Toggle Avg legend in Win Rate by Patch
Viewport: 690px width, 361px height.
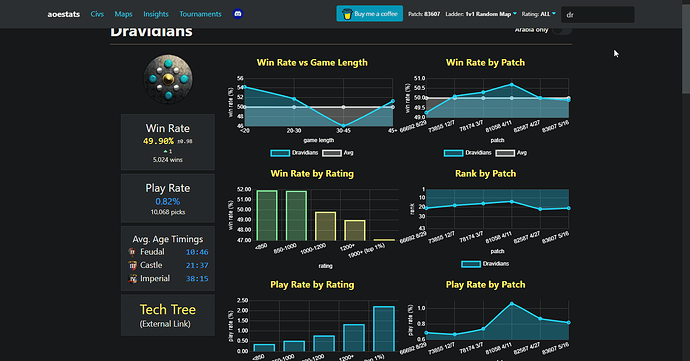511,153
